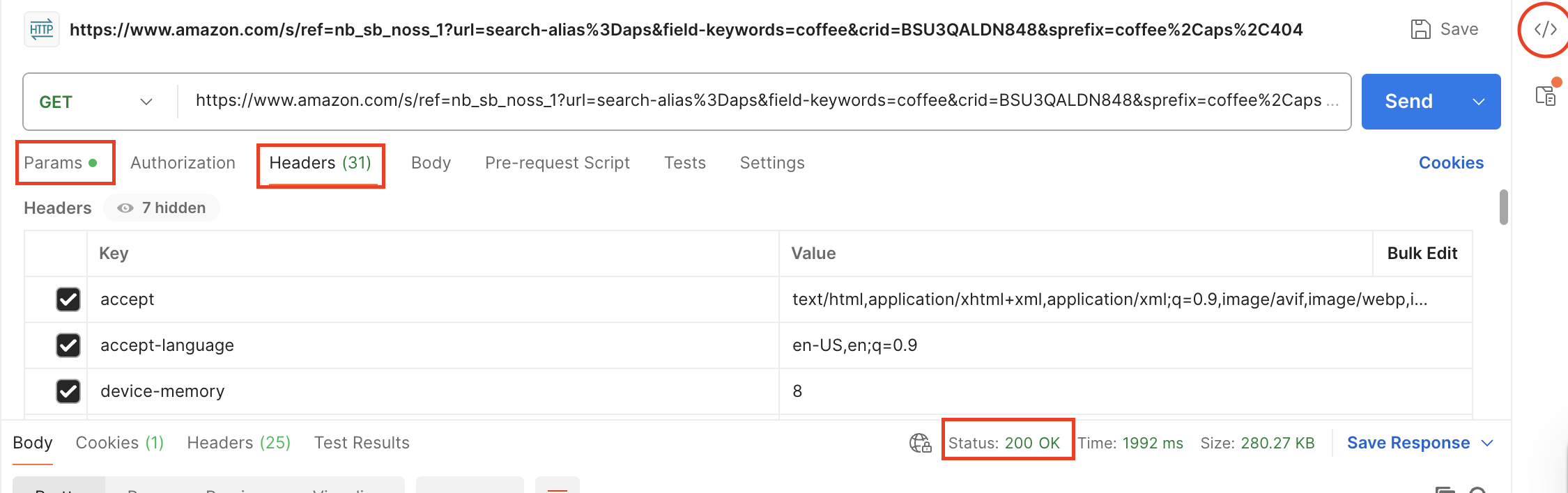Open the Cookies link
The image size is (1568, 493).
[1451, 163]
